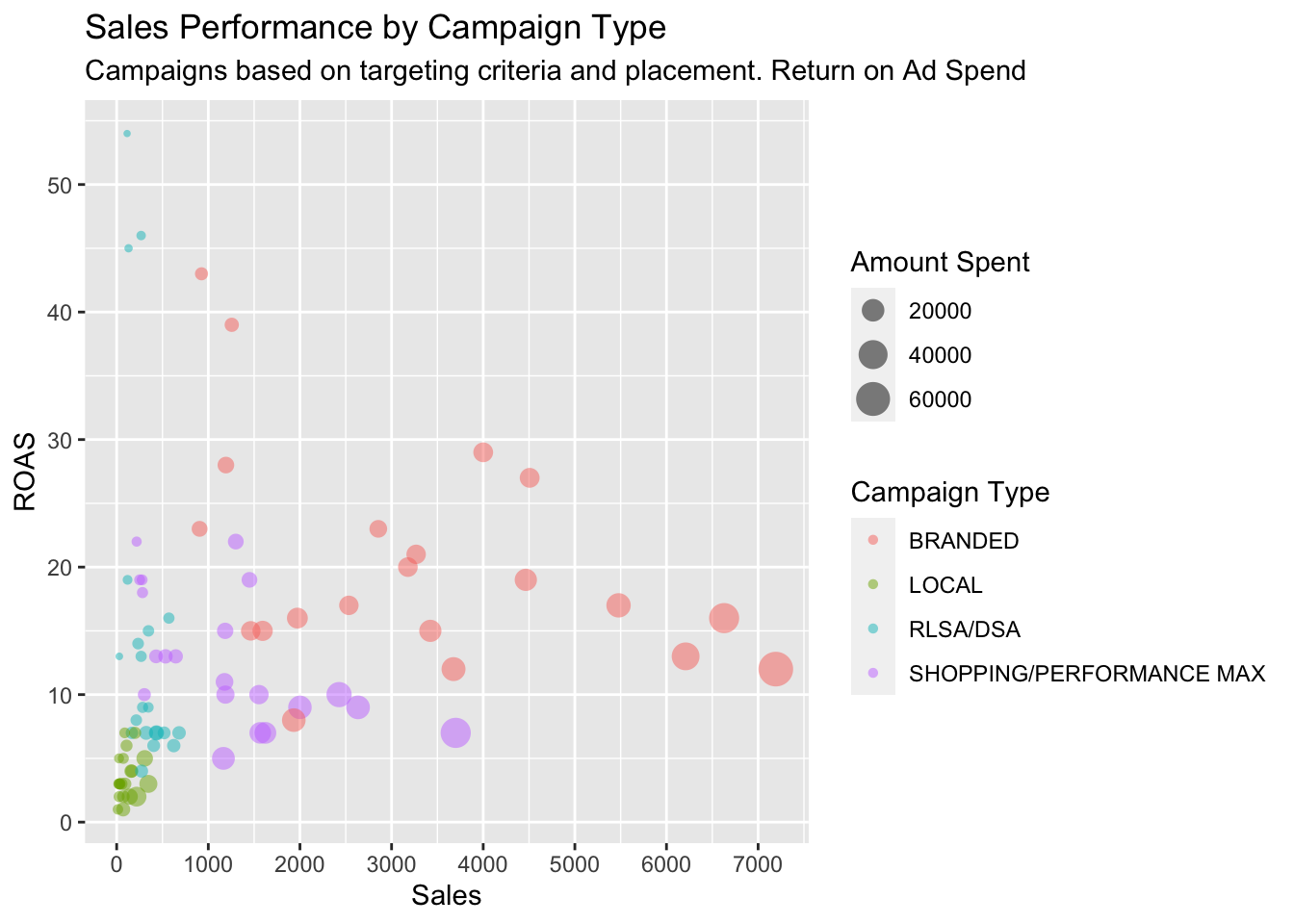Click the "Amount Spent" legend heading
The width and height of the screenshot is (1294, 924).
tap(940, 262)
